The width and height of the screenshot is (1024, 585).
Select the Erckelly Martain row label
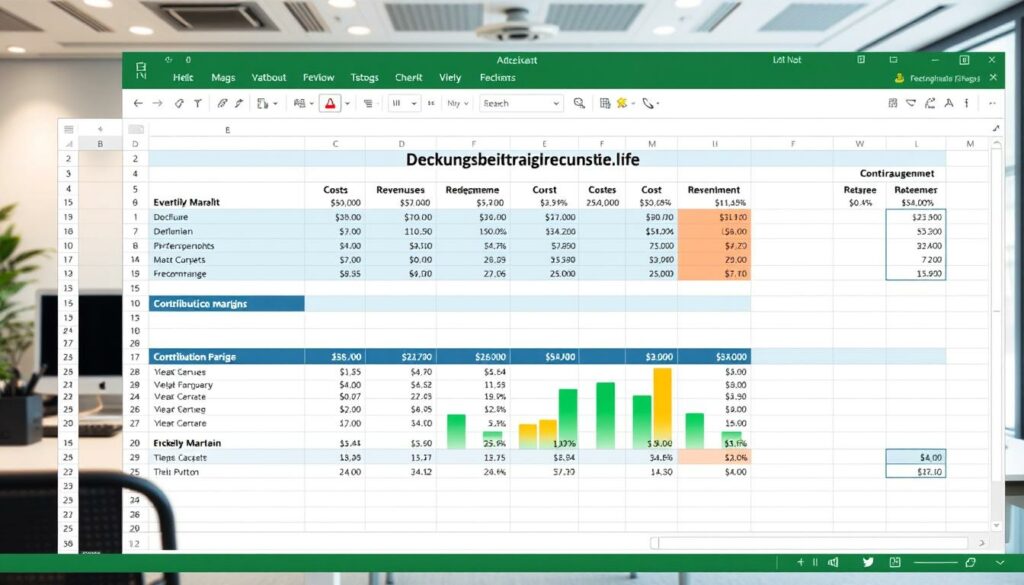187,443
